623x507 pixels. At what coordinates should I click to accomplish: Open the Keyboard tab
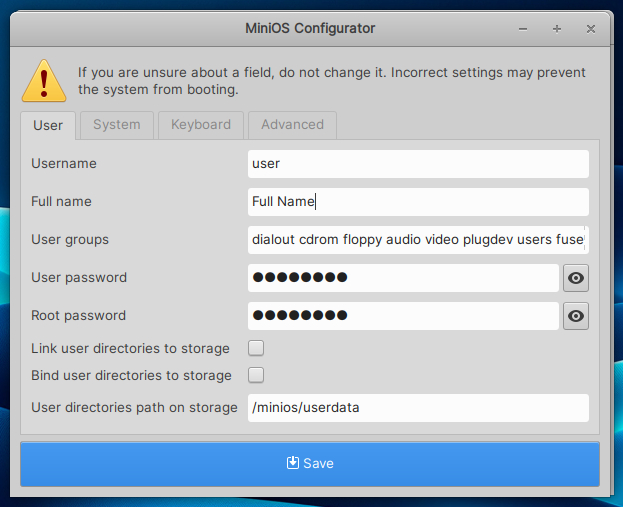pyautogui.click(x=200, y=125)
